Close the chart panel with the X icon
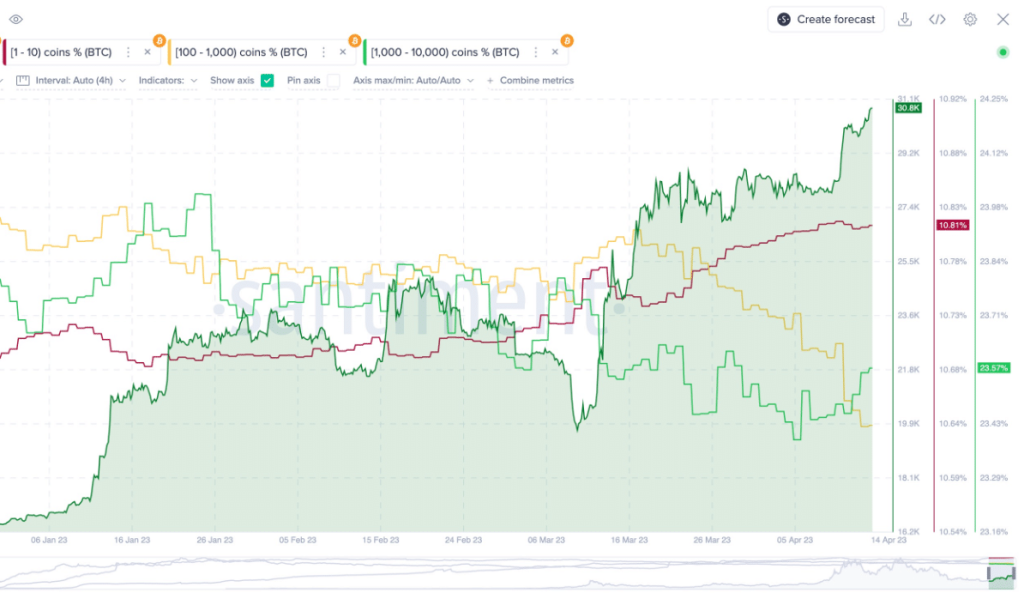Viewport: 1024px width, 599px height. pos(1003,19)
